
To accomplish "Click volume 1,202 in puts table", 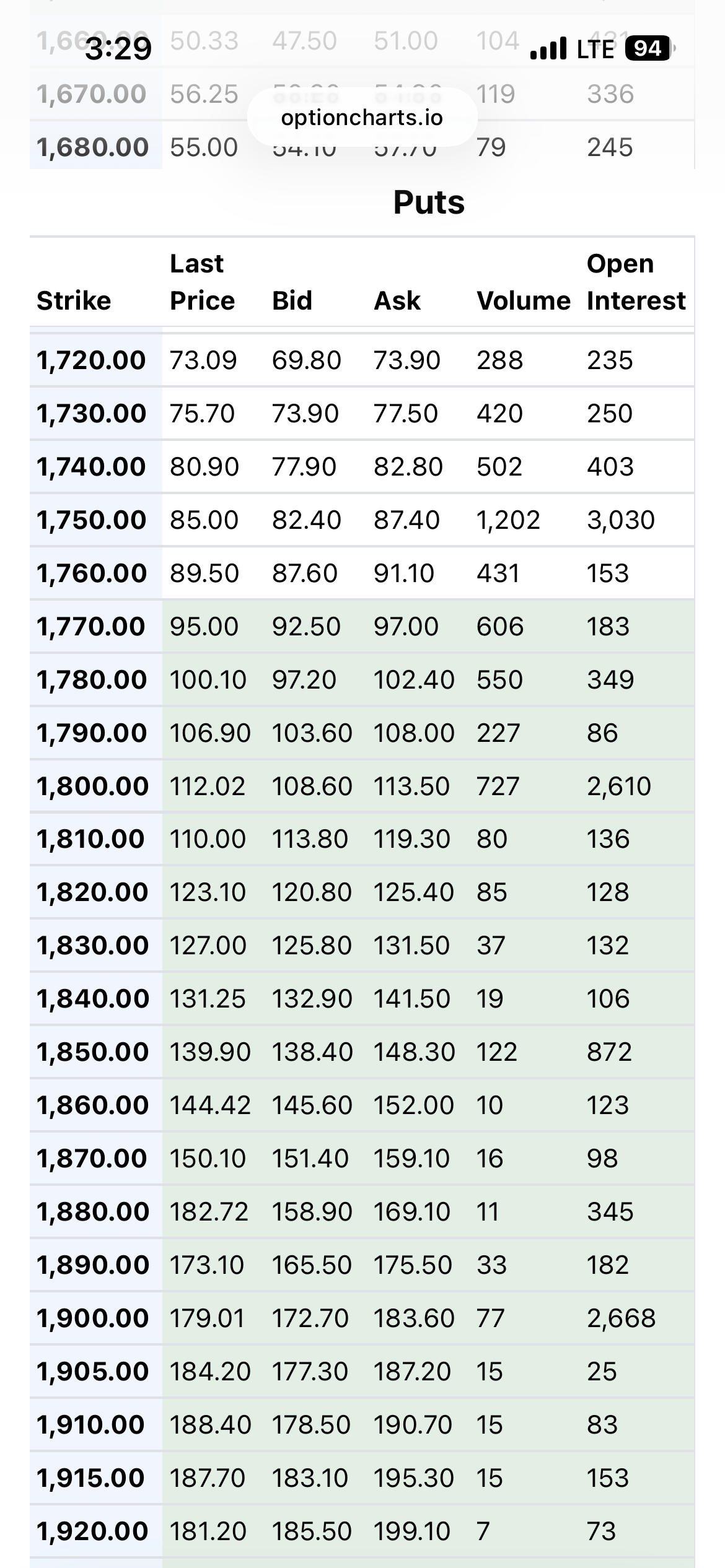I will [x=508, y=520].
